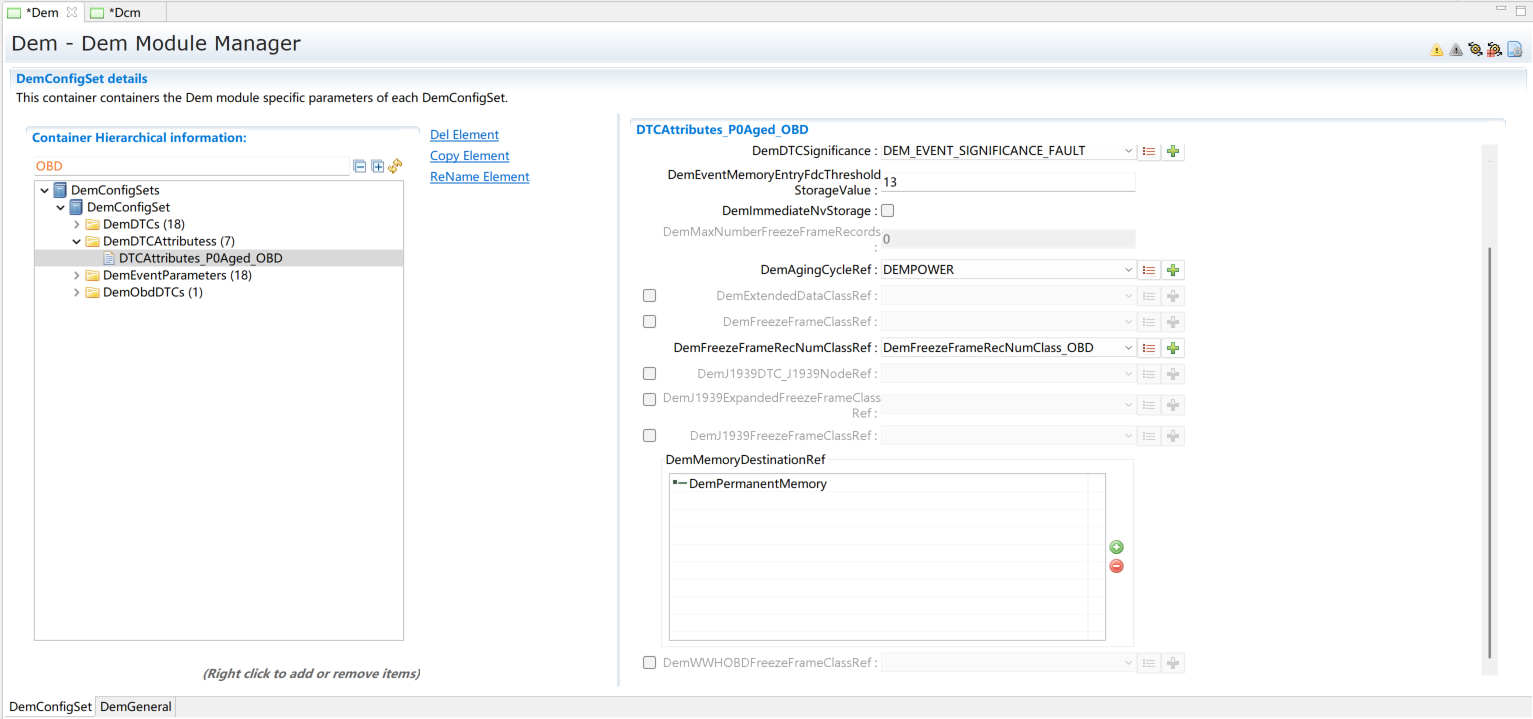Viewport: 1533px width, 719px height.
Task: Check the DemWWHOBDFreezeFrameClassRef checkbox
Action: click(x=649, y=663)
